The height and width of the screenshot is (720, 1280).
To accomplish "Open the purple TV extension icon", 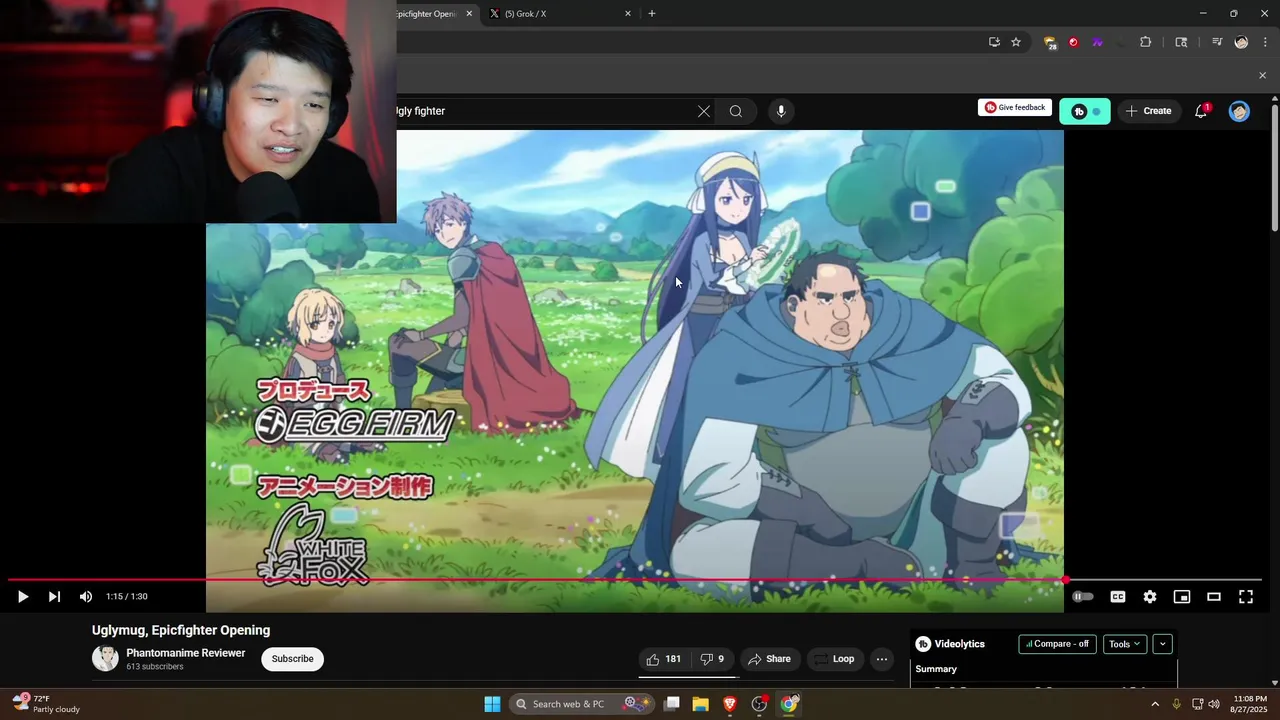I will pyautogui.click(x=1097, y=42).
